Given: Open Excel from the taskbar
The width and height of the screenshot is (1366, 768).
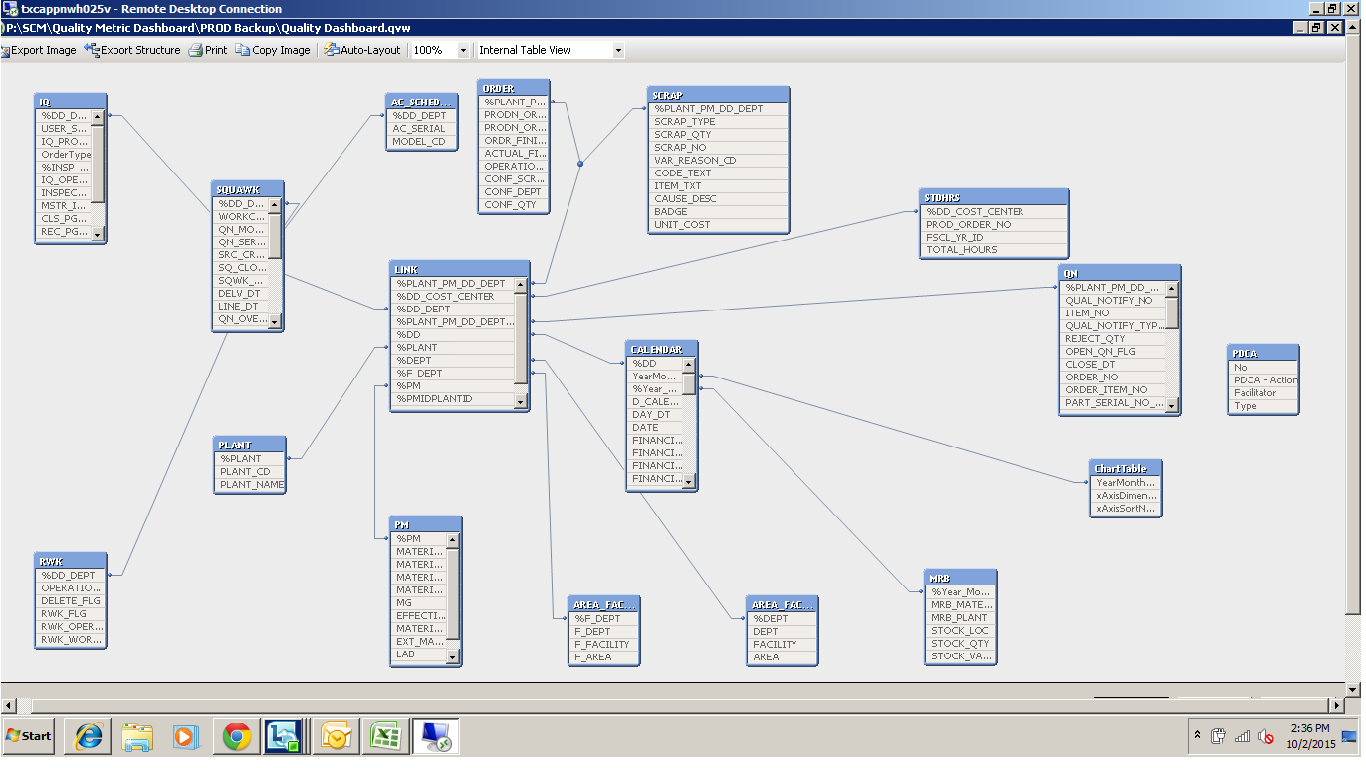Looking at the screenshot, I should pos(385,737).
